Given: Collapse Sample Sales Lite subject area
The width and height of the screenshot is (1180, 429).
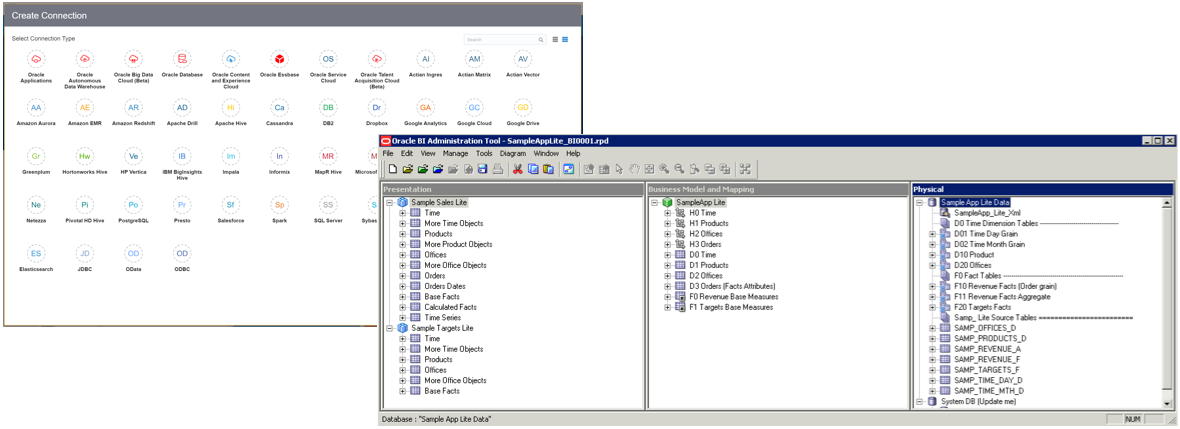Looking at the screenshot, I should tap(390, 202).
